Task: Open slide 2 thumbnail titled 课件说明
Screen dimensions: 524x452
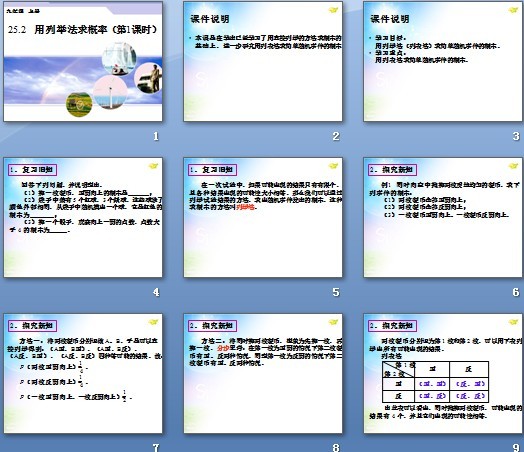Action: pos(263,61)
